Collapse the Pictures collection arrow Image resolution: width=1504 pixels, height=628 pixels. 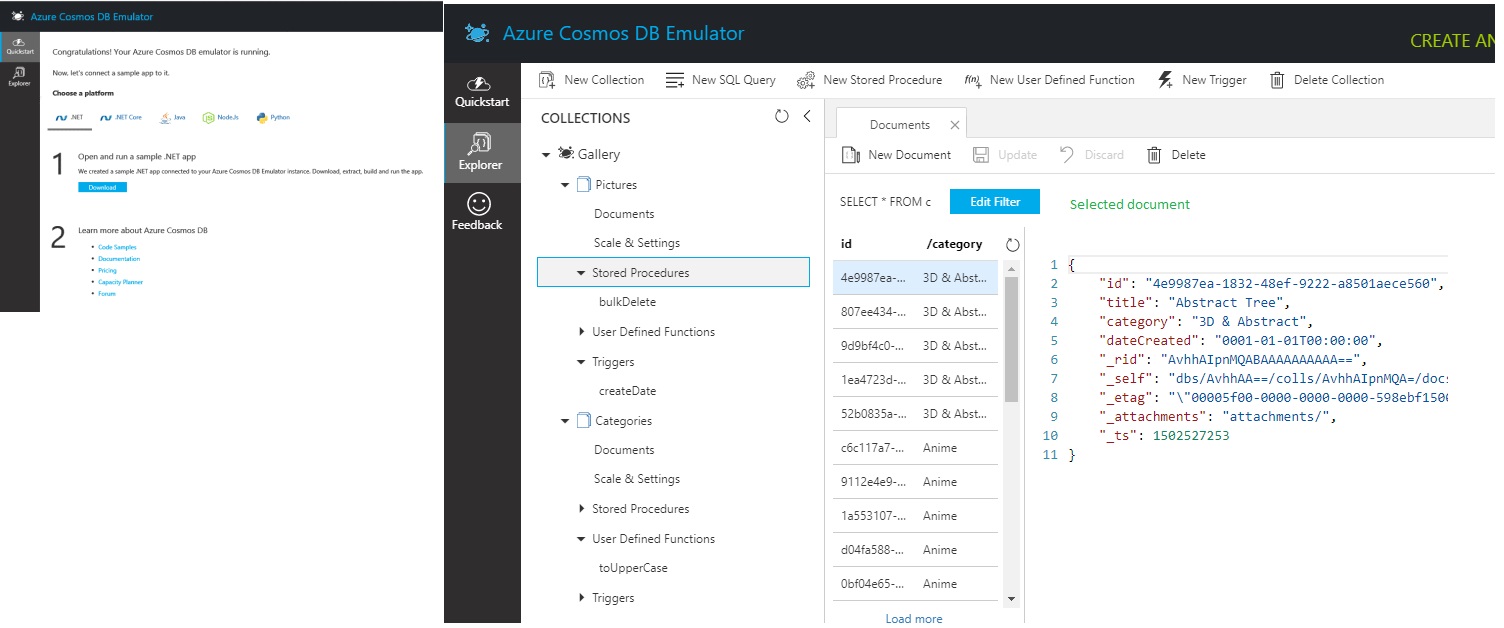[x=566, y=185]
